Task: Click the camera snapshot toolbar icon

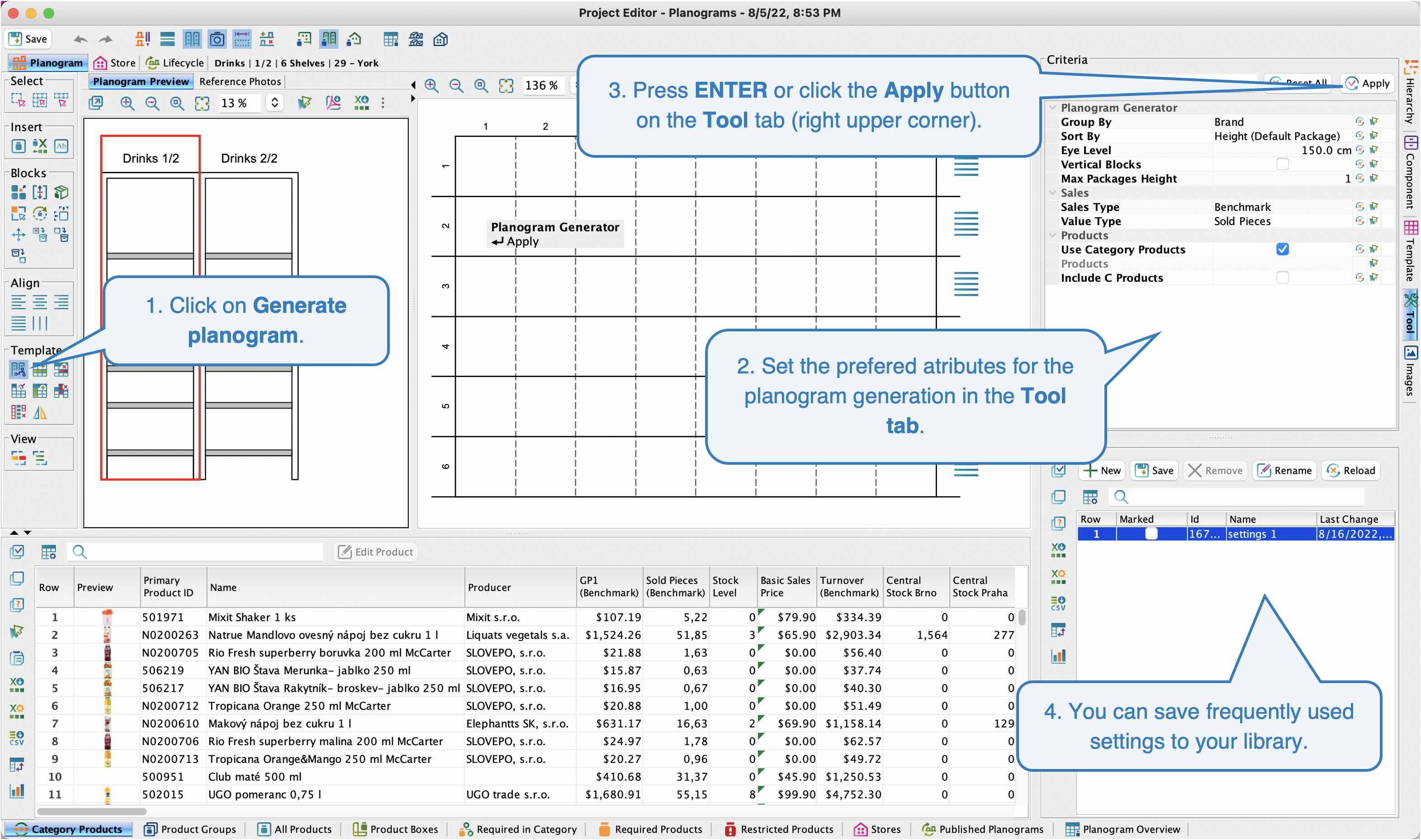Action: 217,39
